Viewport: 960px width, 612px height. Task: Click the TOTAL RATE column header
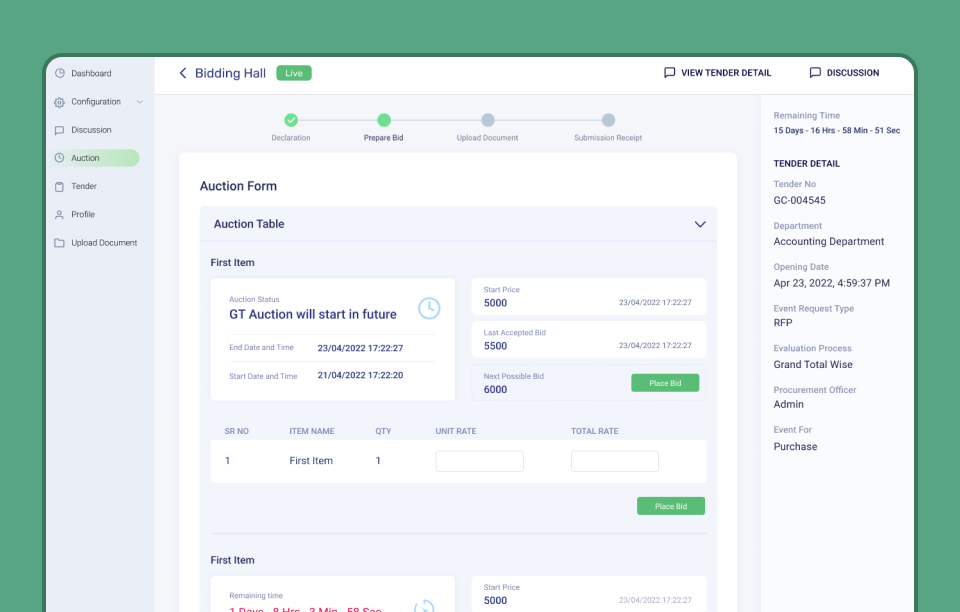coord(594,431)
